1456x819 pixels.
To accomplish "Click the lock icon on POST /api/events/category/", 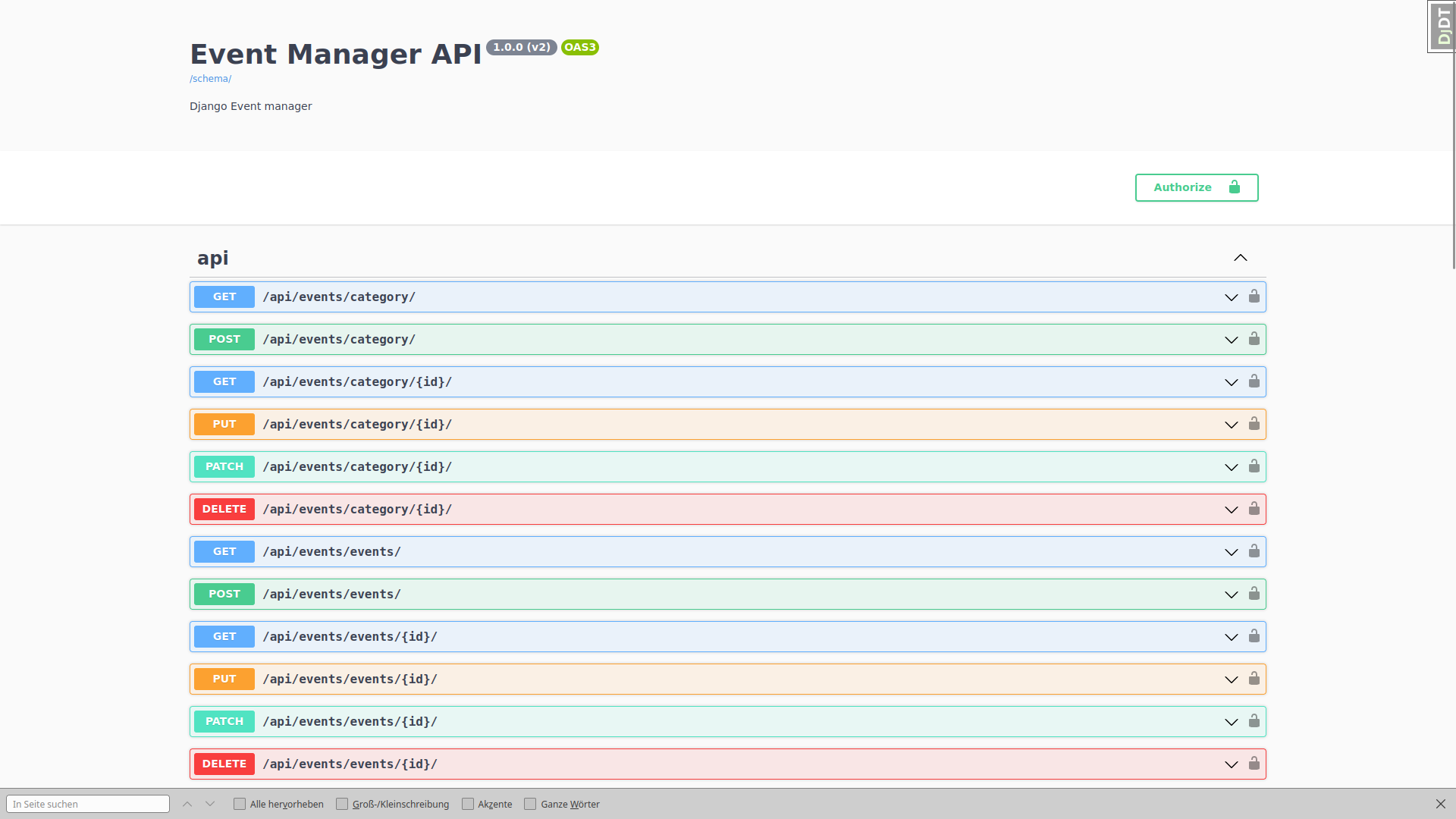I will coord(1255,339).
